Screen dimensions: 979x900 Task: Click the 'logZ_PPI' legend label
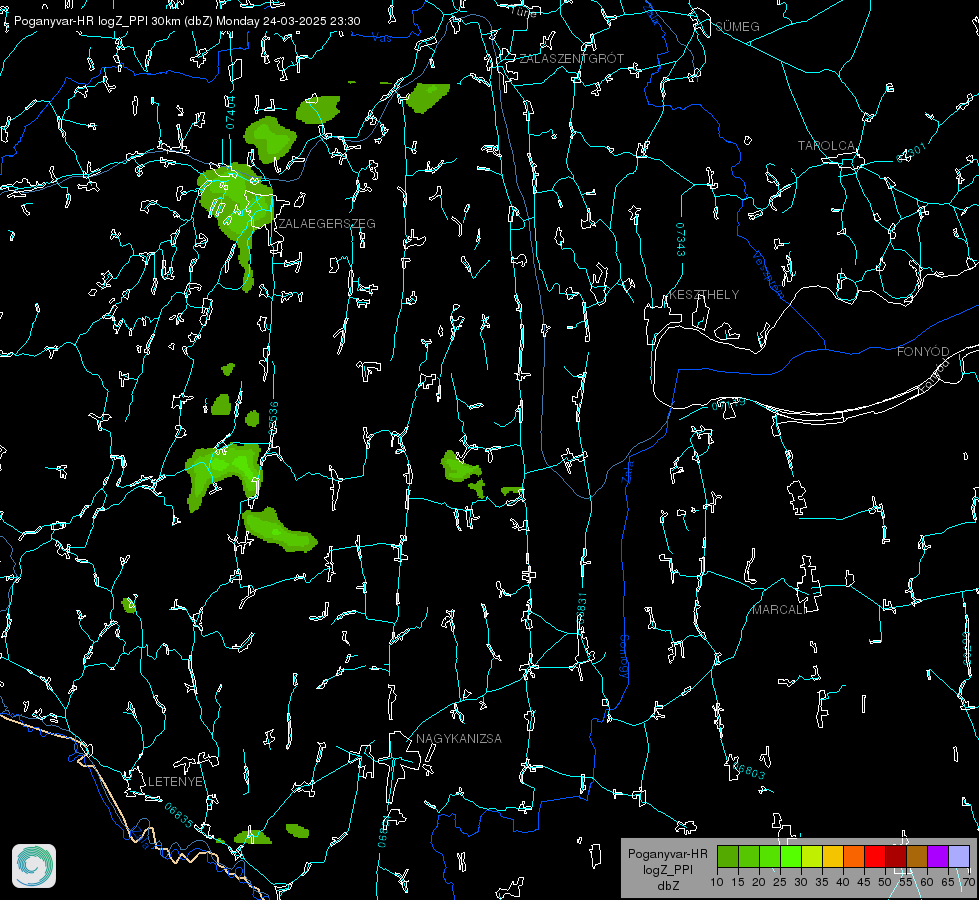667,869
